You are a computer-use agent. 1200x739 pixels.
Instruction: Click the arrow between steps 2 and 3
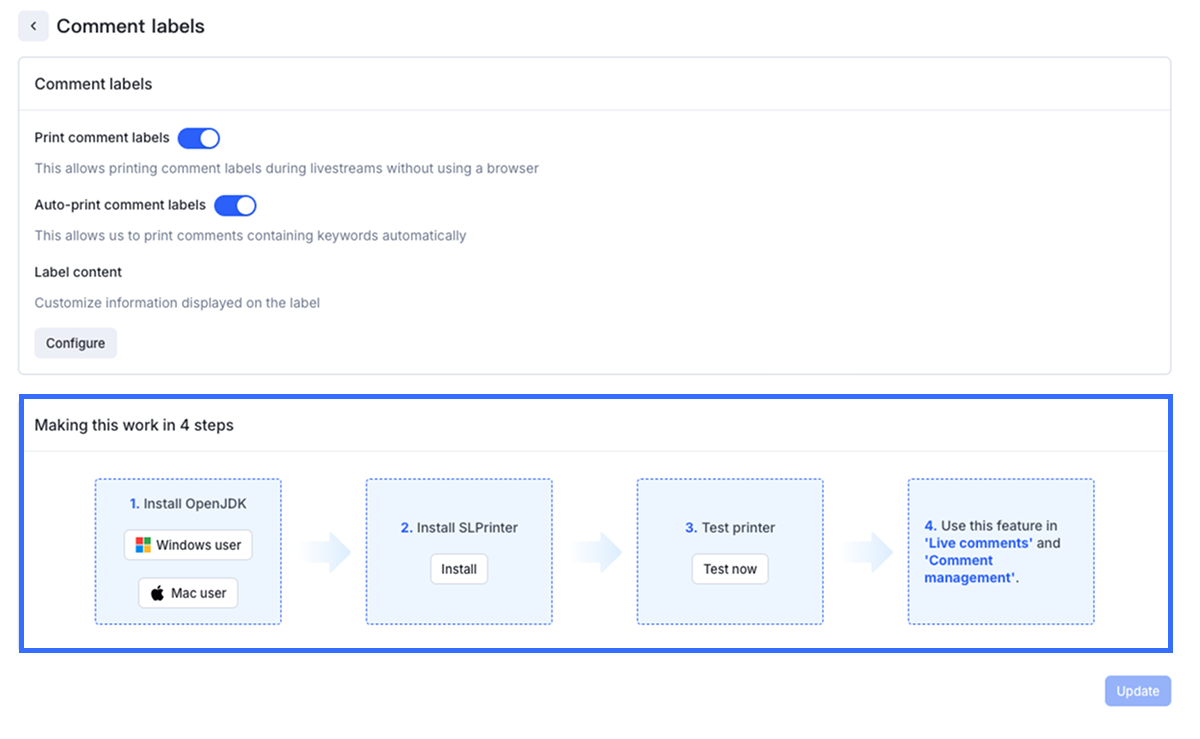coord(596,552)
